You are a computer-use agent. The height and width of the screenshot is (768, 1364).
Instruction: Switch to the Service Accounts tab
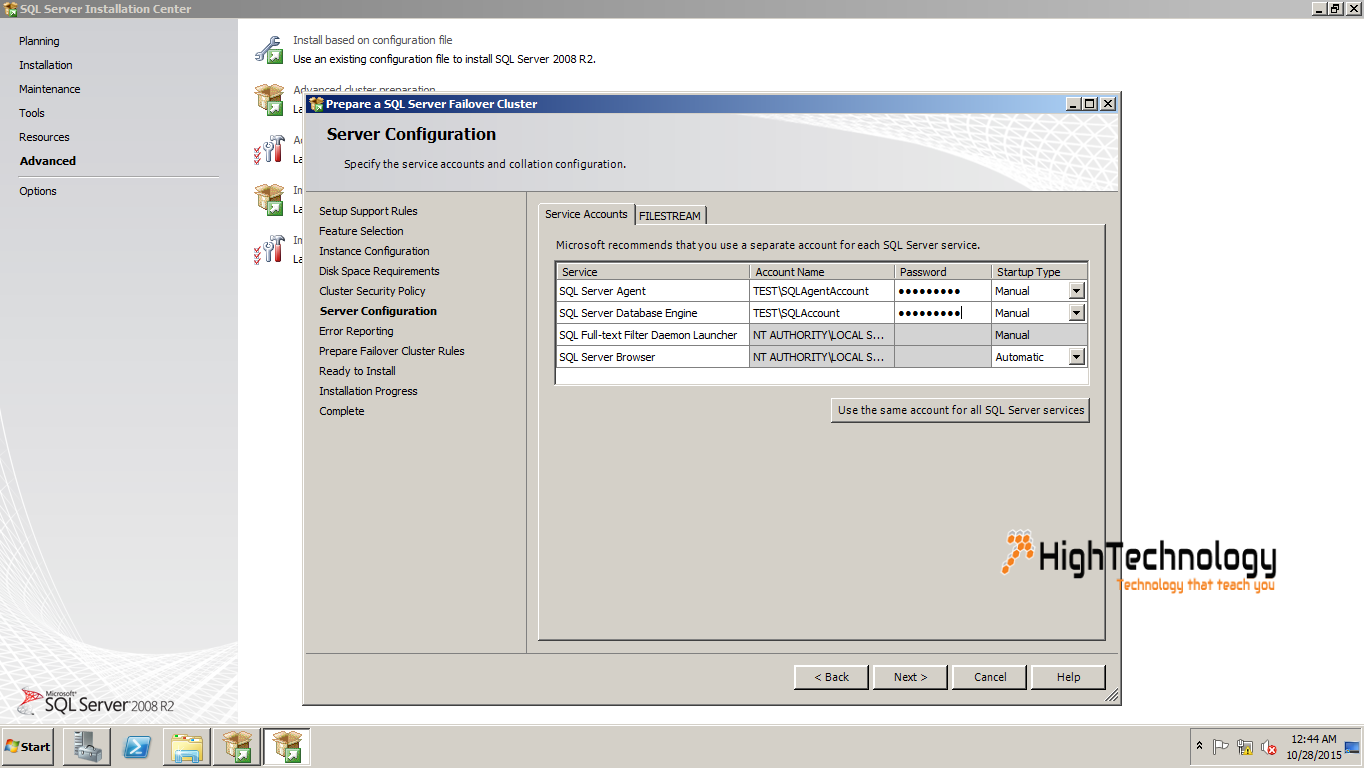(586, 214)
